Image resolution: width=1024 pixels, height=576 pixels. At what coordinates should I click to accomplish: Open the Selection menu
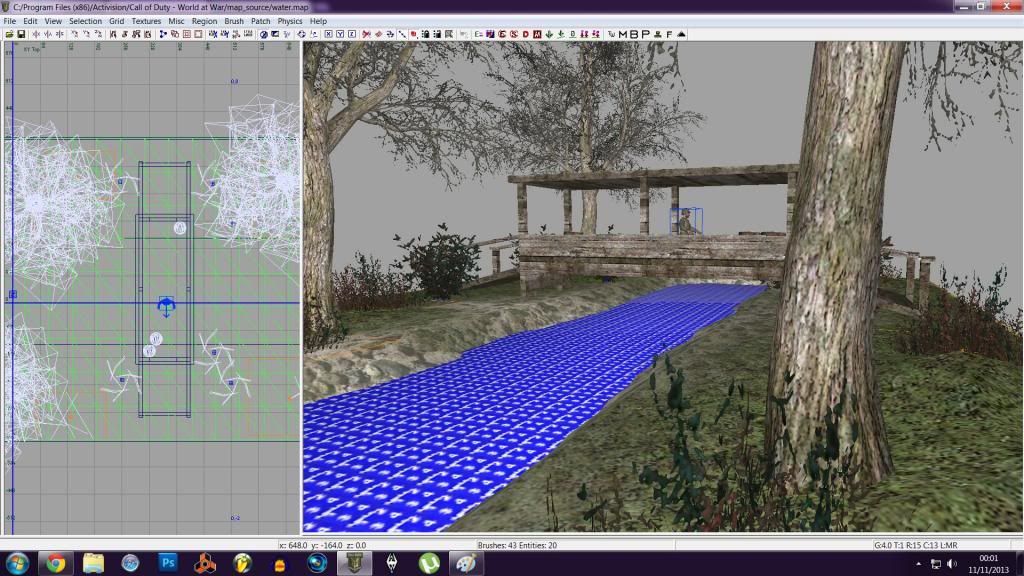point(86,21)
